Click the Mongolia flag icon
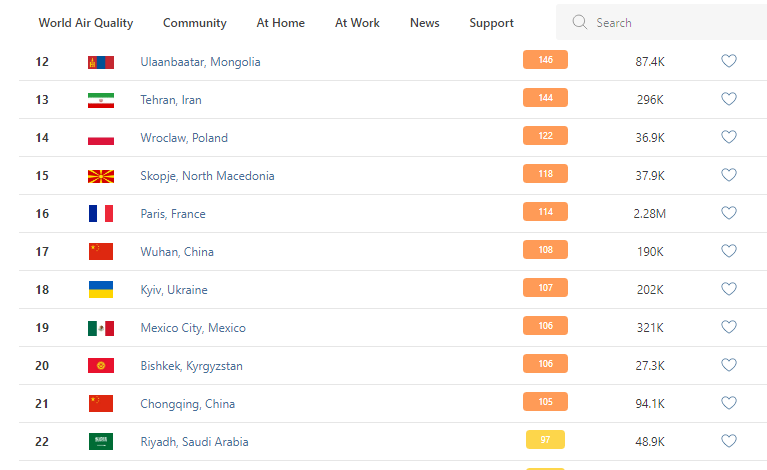 point(101,62)
